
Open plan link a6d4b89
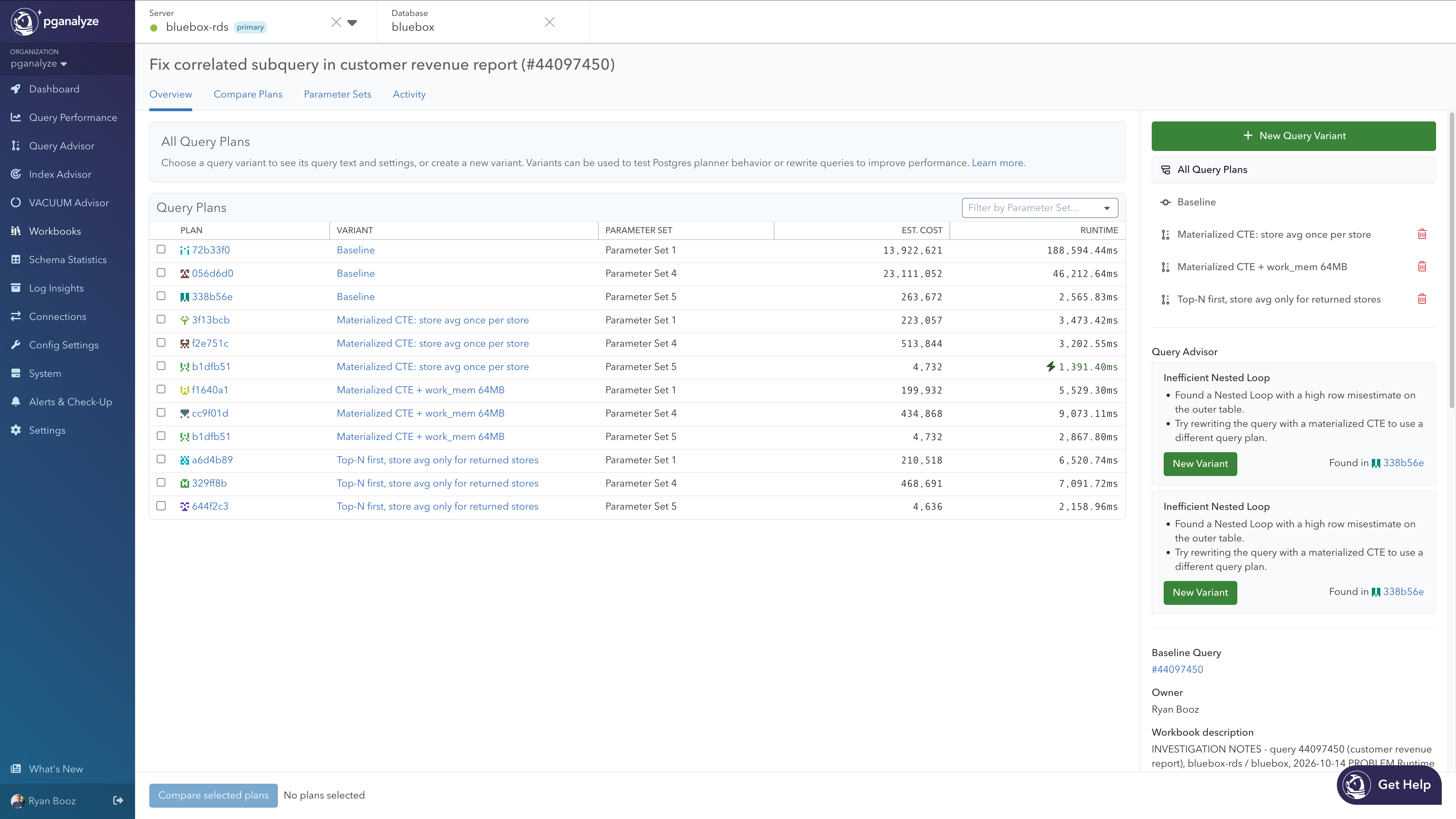tap(212, 460)
